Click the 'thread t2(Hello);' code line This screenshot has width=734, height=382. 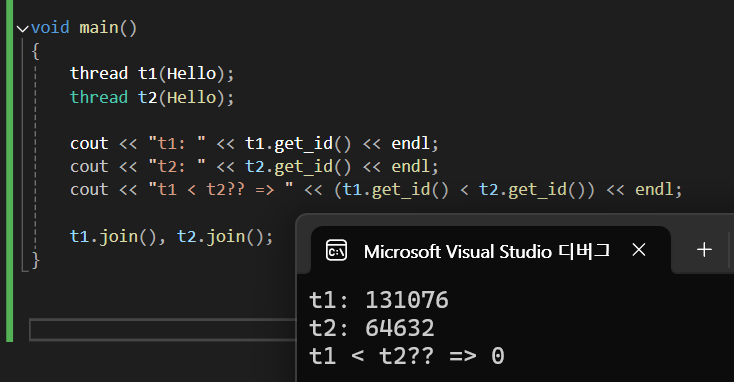[152, 97]
